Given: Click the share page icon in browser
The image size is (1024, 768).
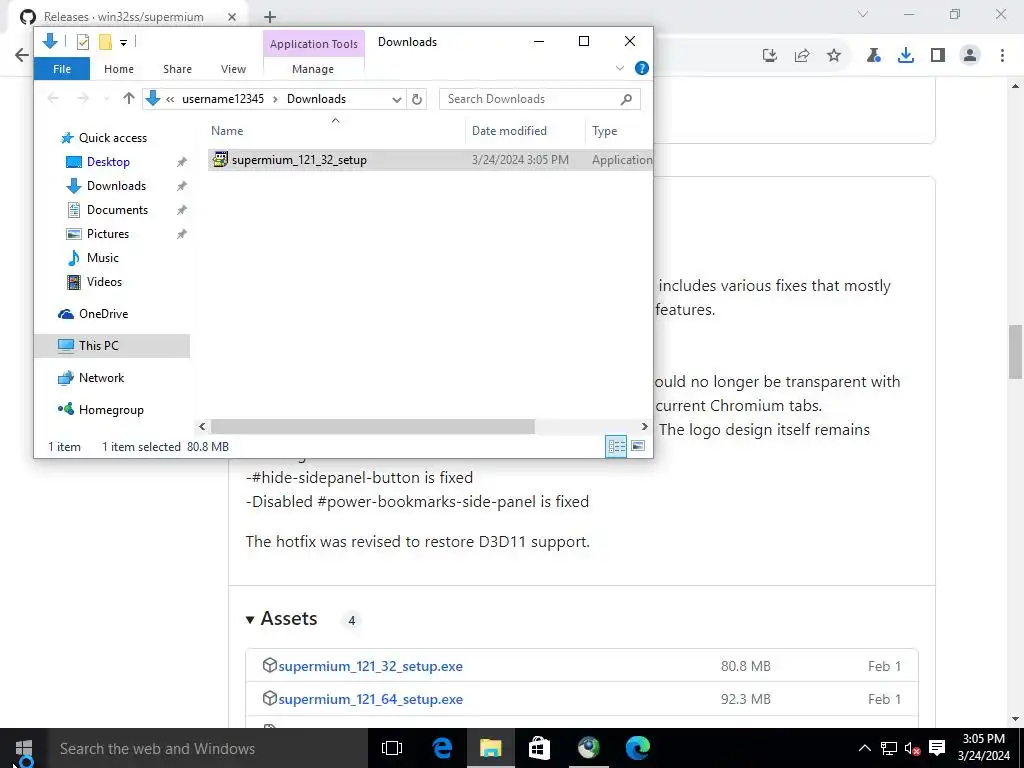Looking at the screenshot, I should tap(802, 56).
